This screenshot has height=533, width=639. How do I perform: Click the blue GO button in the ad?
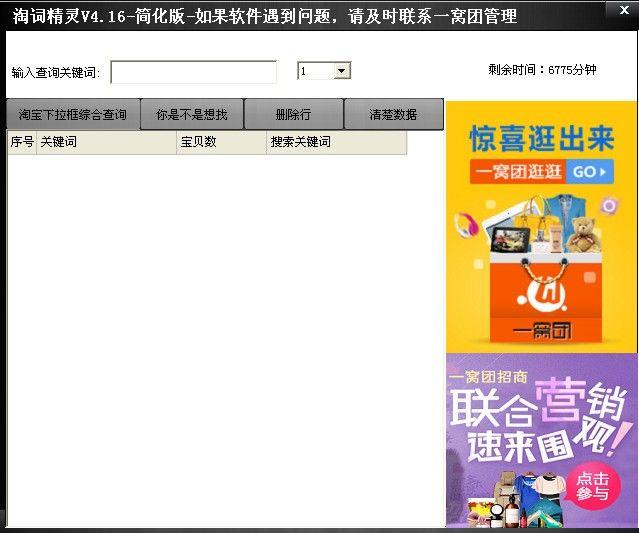pyautogui.click(x=589, y=172)
